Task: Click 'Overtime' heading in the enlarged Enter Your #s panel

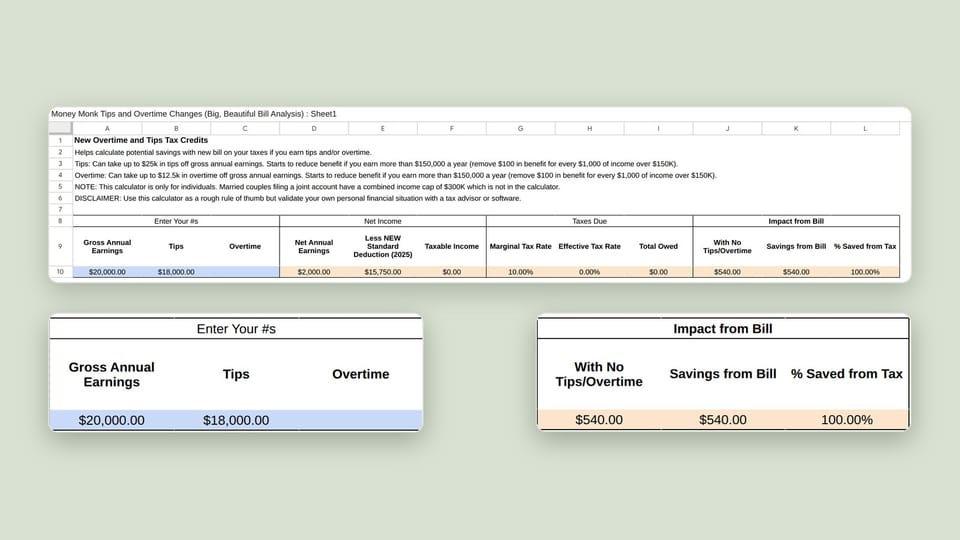Action: click(361, 374)
